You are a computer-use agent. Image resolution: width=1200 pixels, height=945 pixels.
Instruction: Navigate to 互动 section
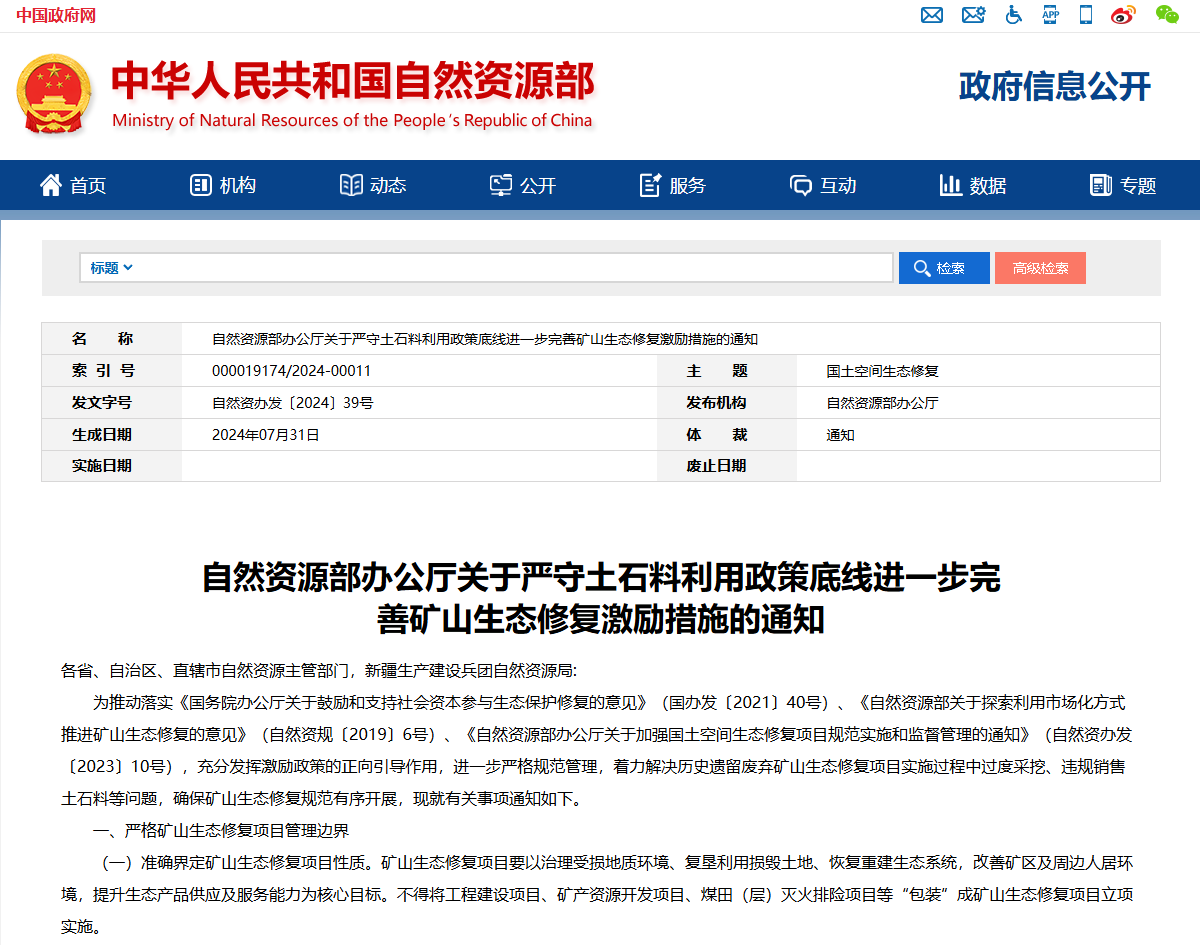click(x=823, y=185)
